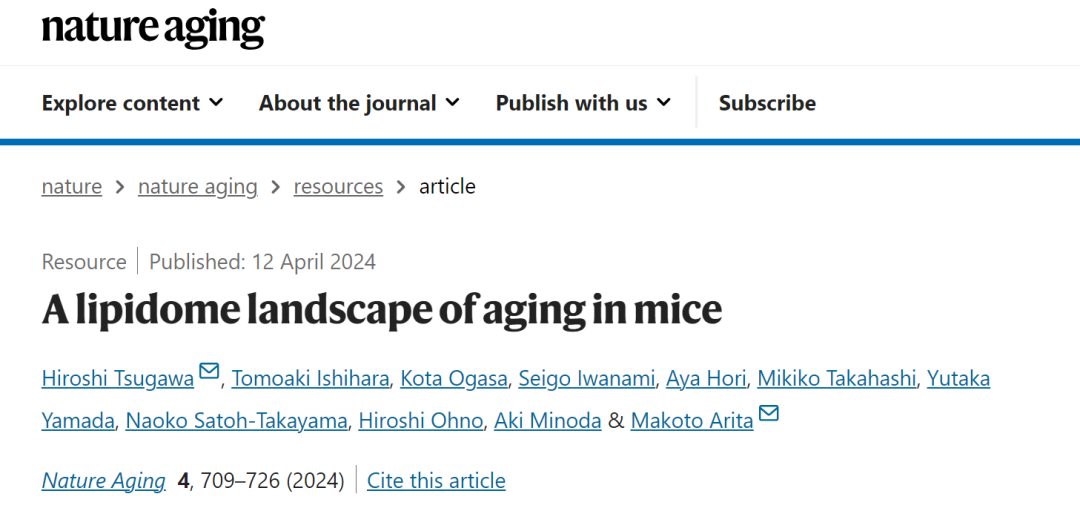This screenshot has width=1080, height=511.
Task: Click the nature aging logo
Action: 153,30
